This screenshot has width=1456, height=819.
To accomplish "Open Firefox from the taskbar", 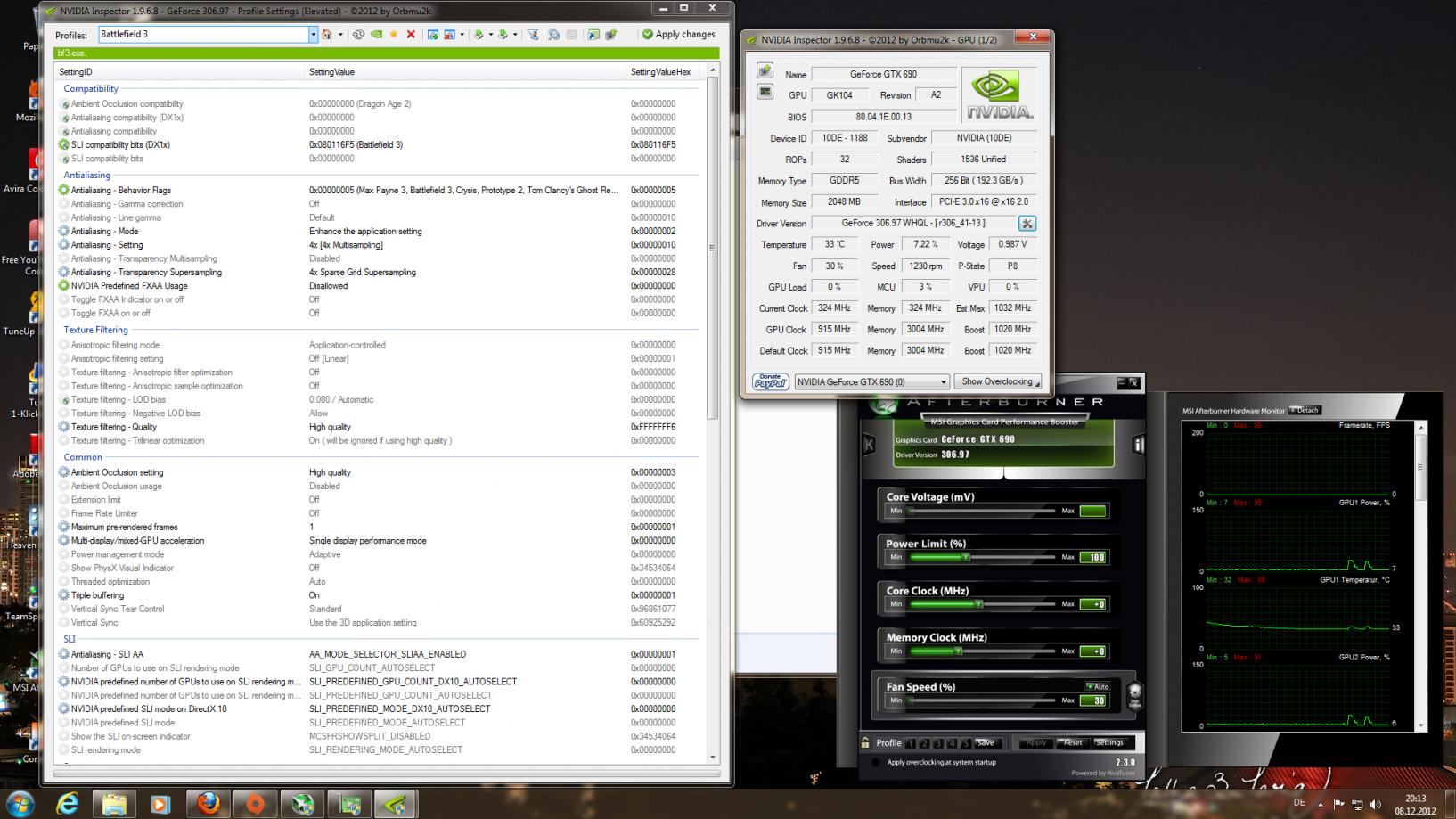I will pos(209,804).
